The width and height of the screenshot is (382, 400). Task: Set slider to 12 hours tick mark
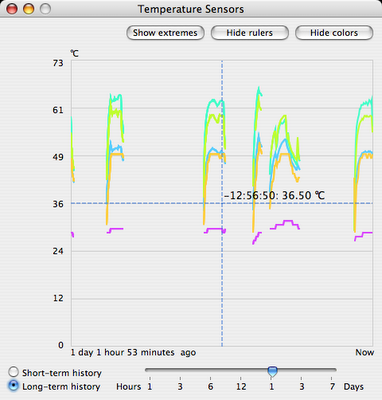pos(241,379)
